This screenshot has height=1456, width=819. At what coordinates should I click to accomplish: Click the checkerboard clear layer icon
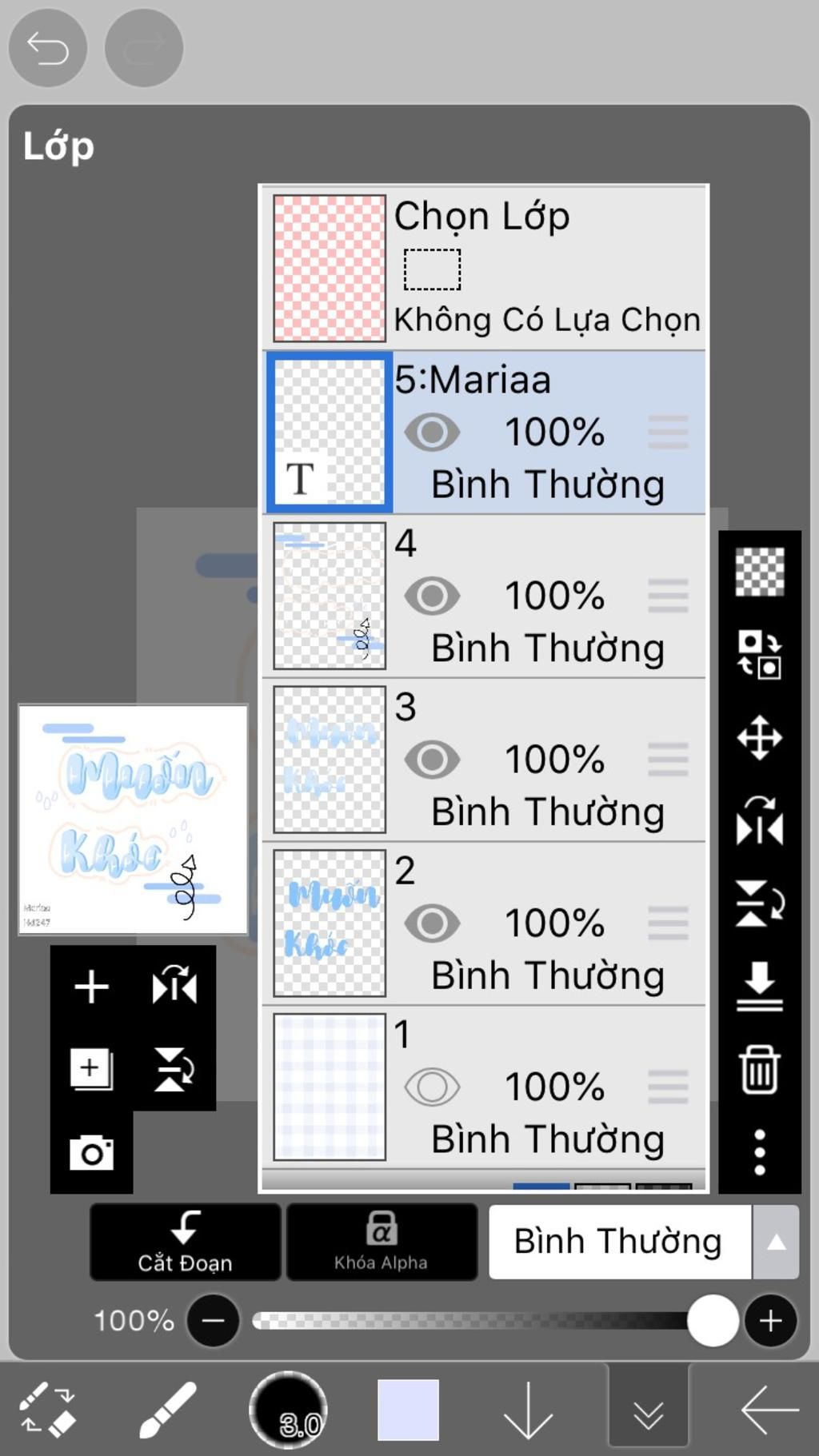coord(759,571)
